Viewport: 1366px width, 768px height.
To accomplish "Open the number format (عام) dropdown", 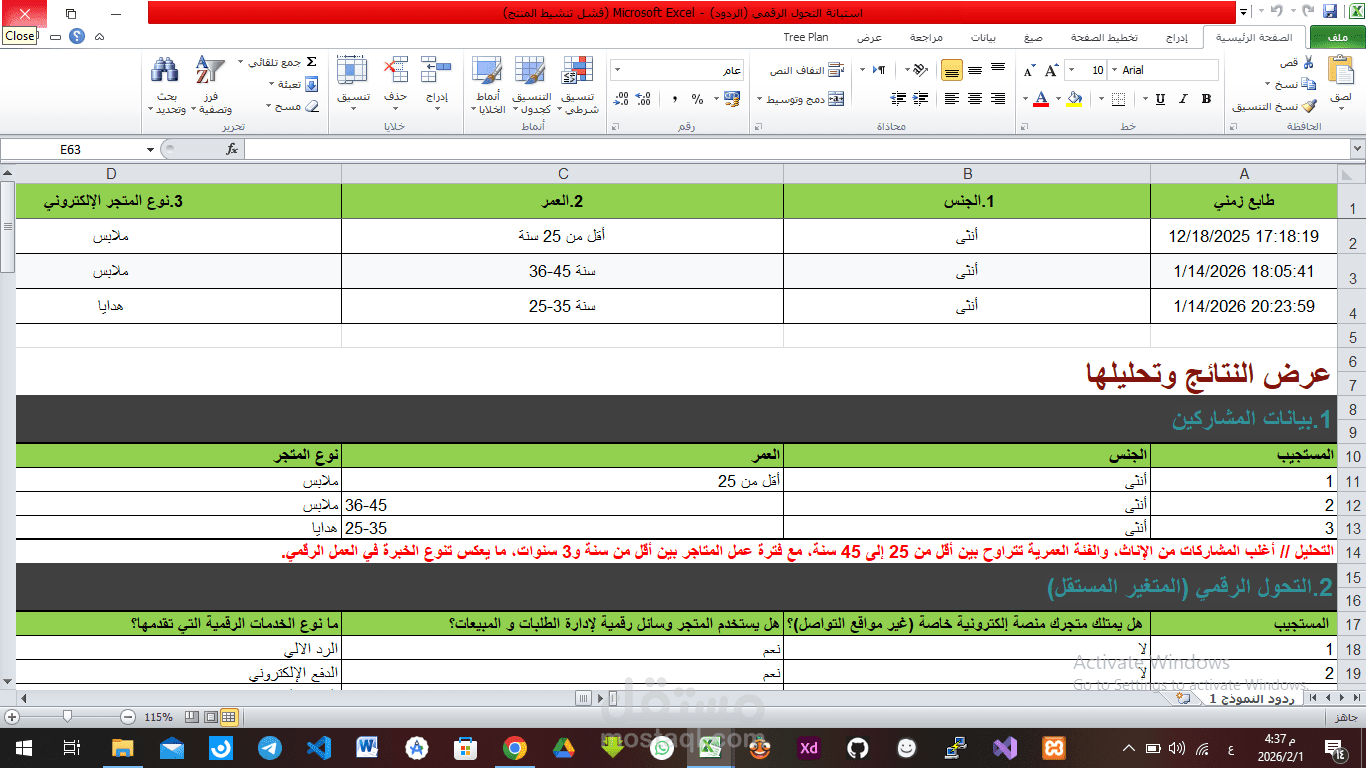I will 616,70.
